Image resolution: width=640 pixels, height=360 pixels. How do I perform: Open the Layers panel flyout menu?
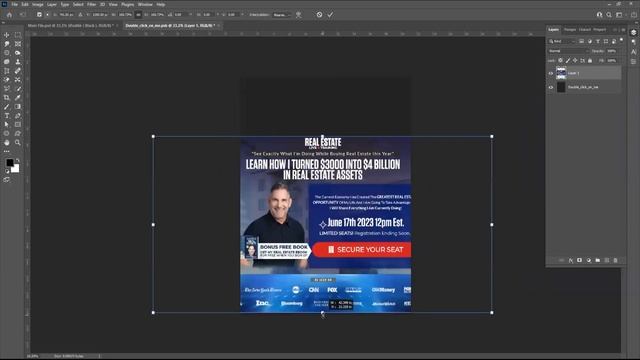[623, 30]
